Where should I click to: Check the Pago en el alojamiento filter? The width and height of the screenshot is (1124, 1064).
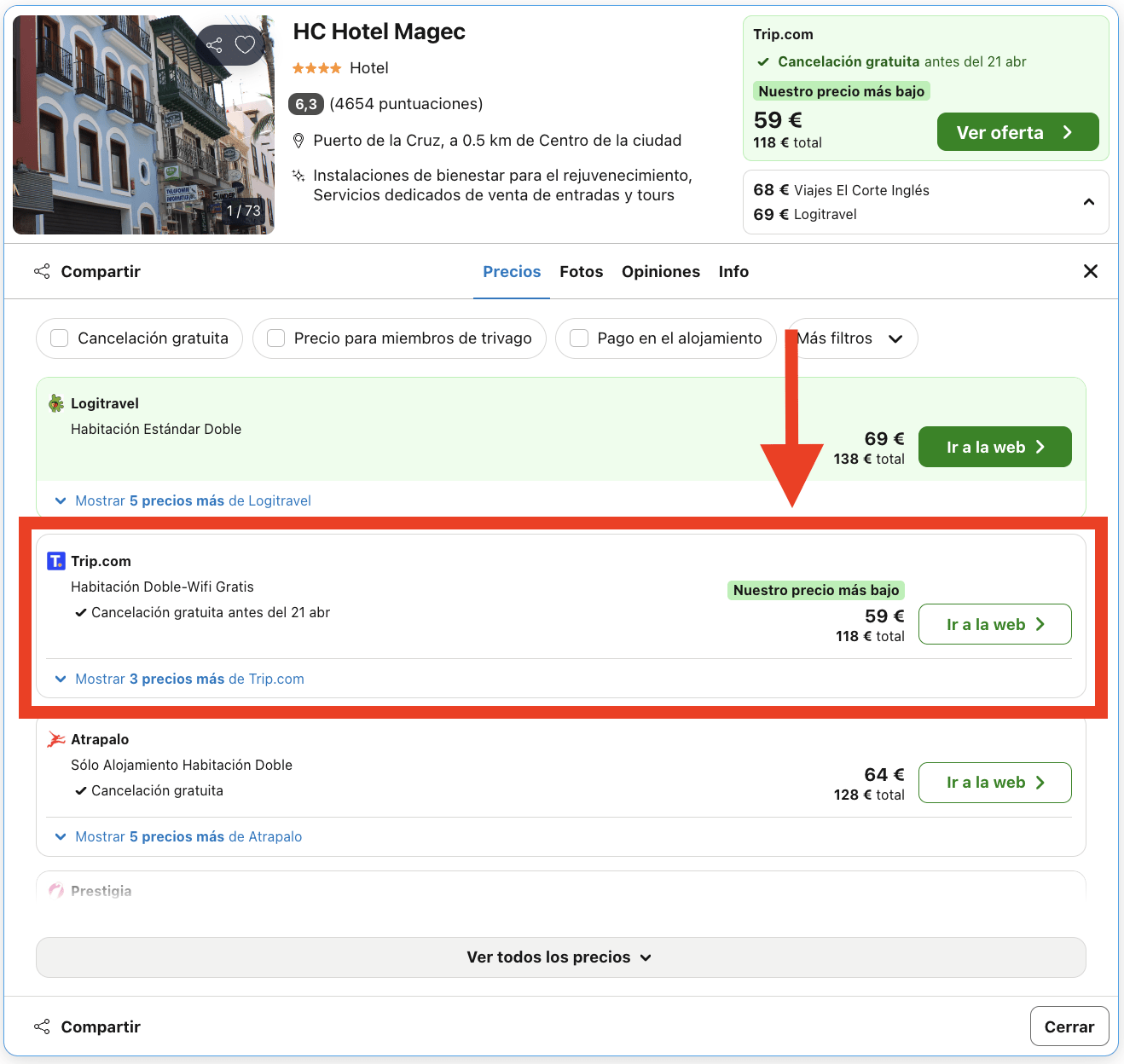click(x=579, y=338)
